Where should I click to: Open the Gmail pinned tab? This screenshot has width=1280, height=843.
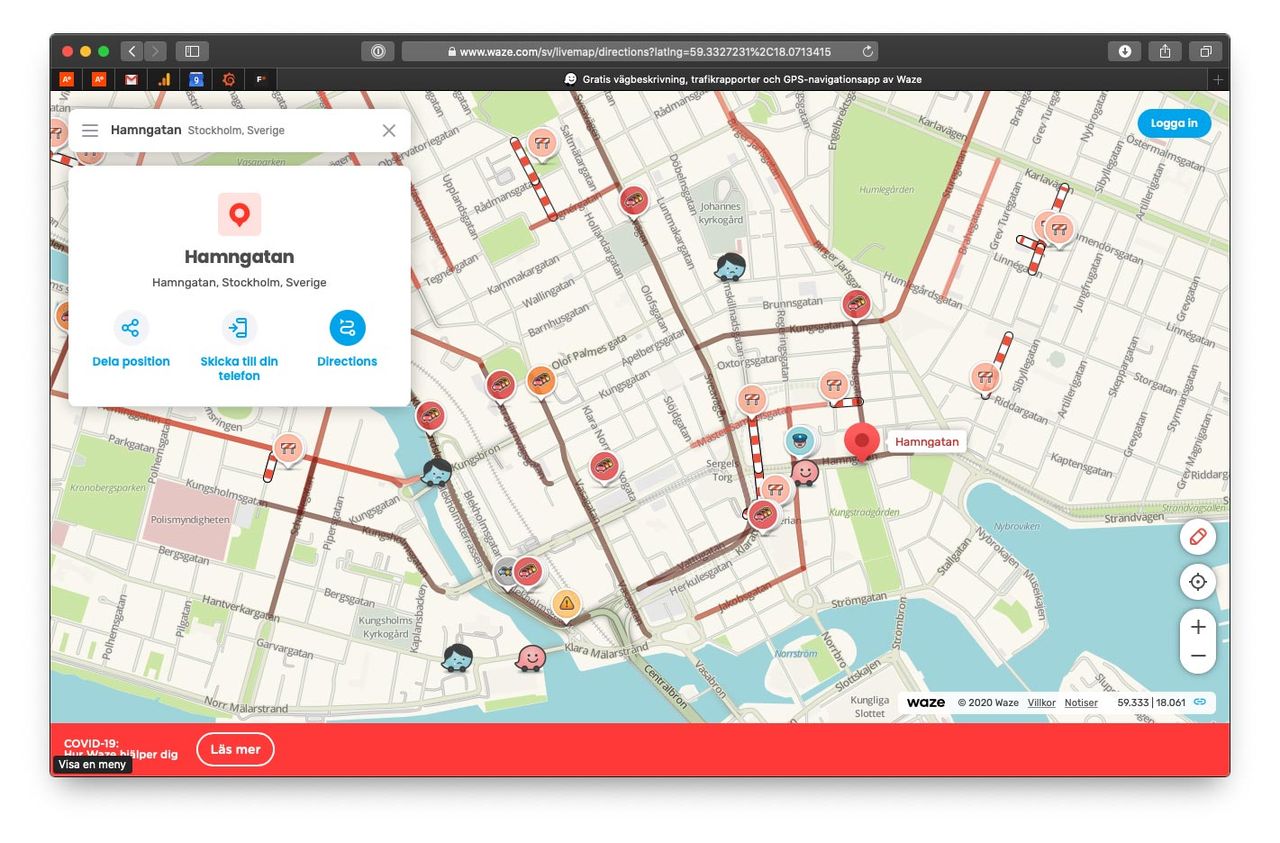point(131,79)
